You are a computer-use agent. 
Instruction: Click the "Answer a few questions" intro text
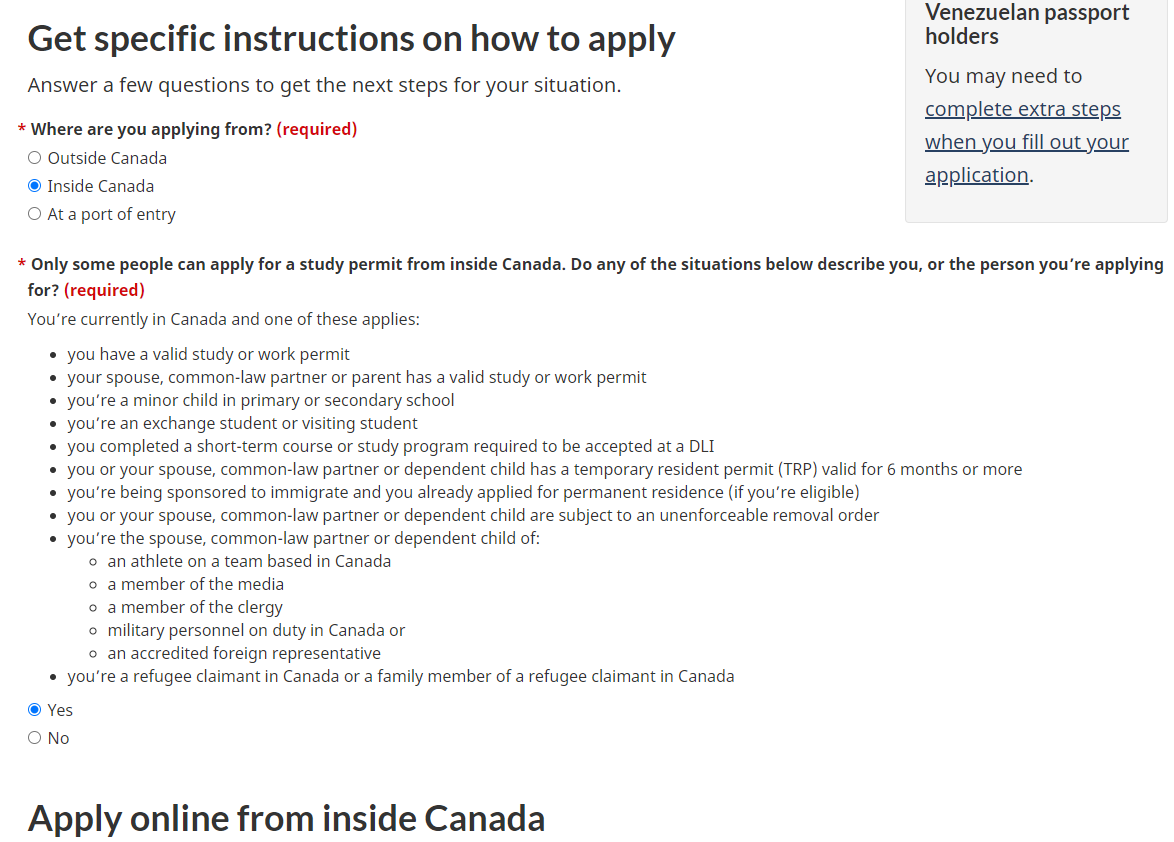coord(324,85)
